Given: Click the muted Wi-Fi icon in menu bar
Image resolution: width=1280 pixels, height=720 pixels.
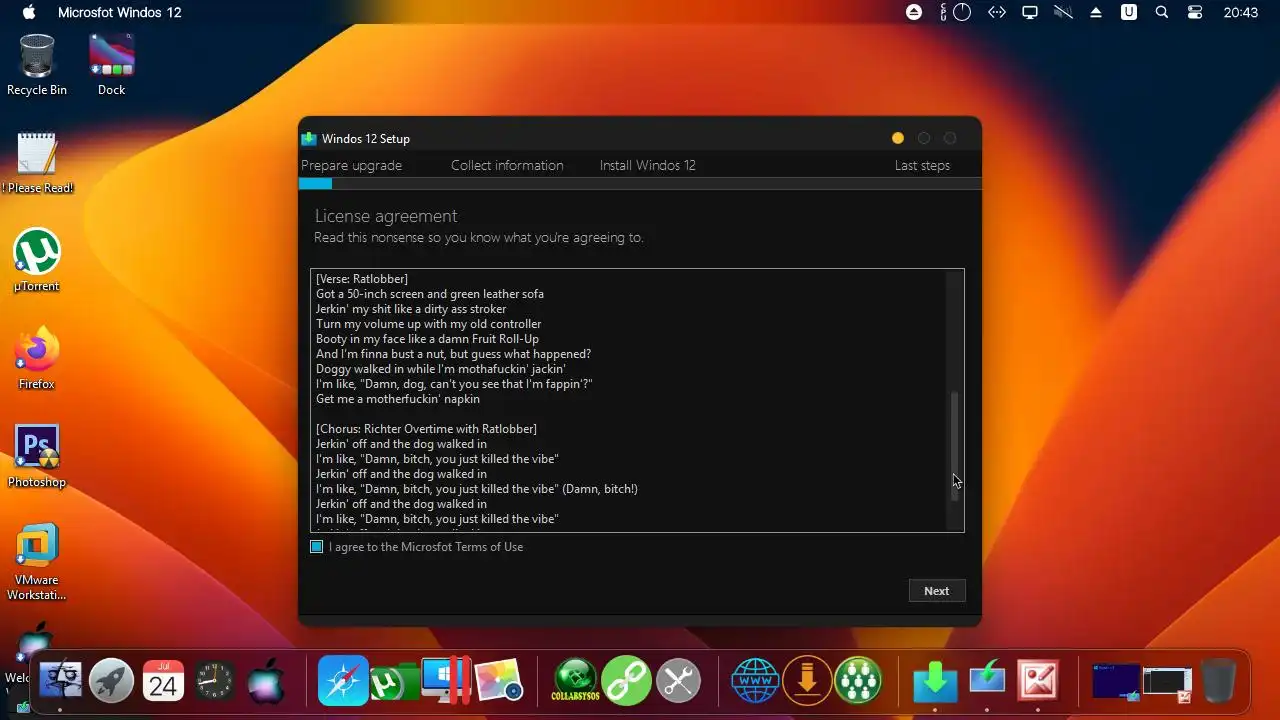Looking at the screenshot, I should pyautogui.click(x=1062, y=12).
